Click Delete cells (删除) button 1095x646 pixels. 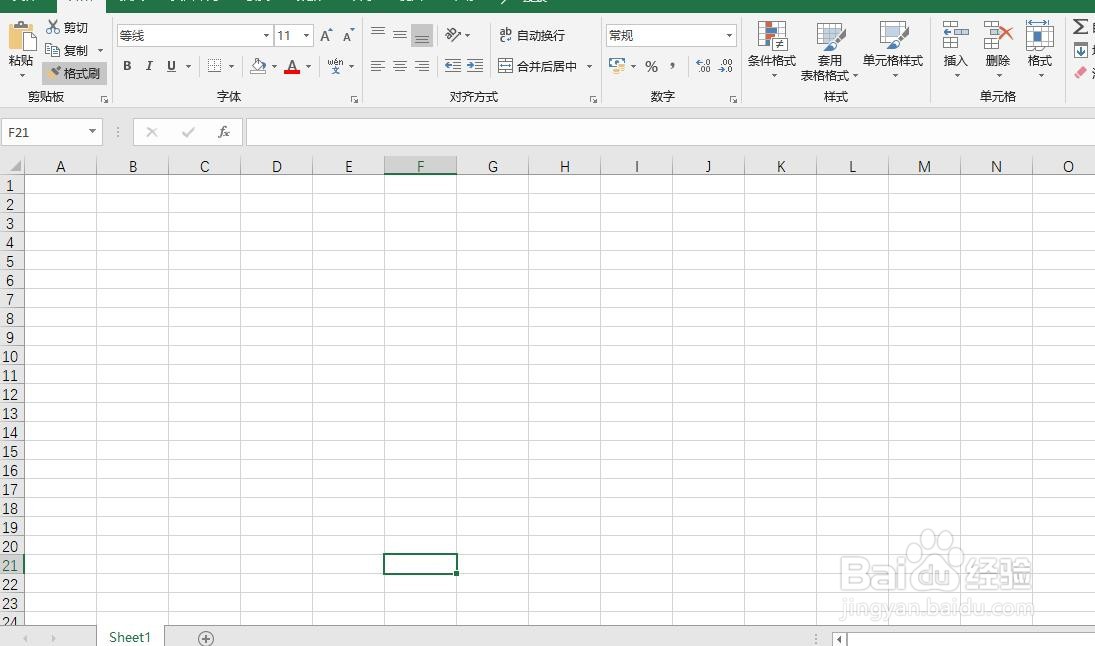[998, 49]
